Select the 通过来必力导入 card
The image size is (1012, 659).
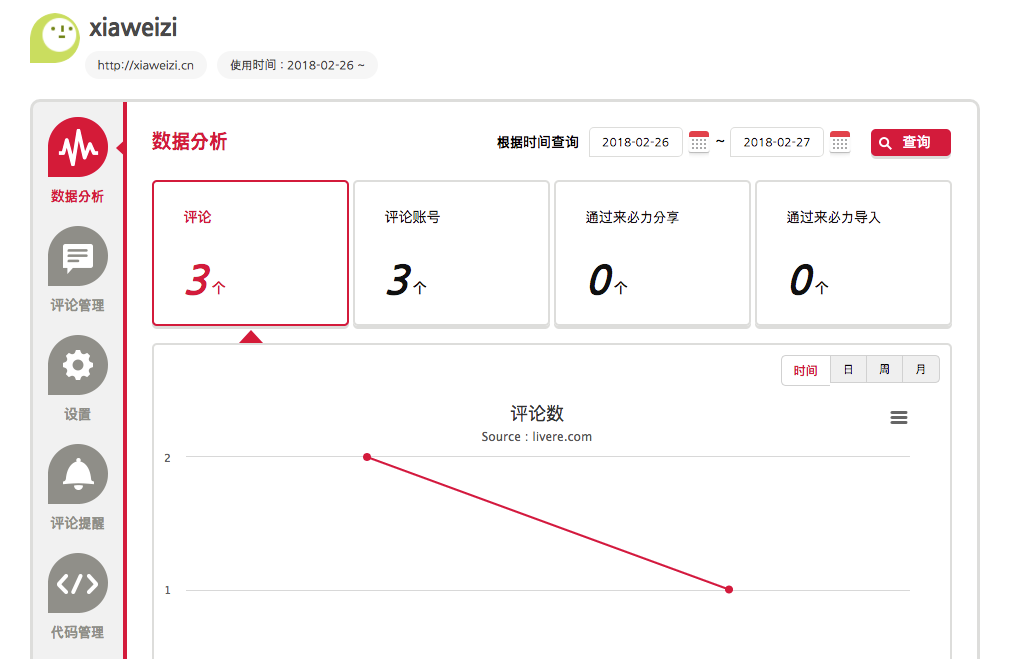tap(853, 253)
